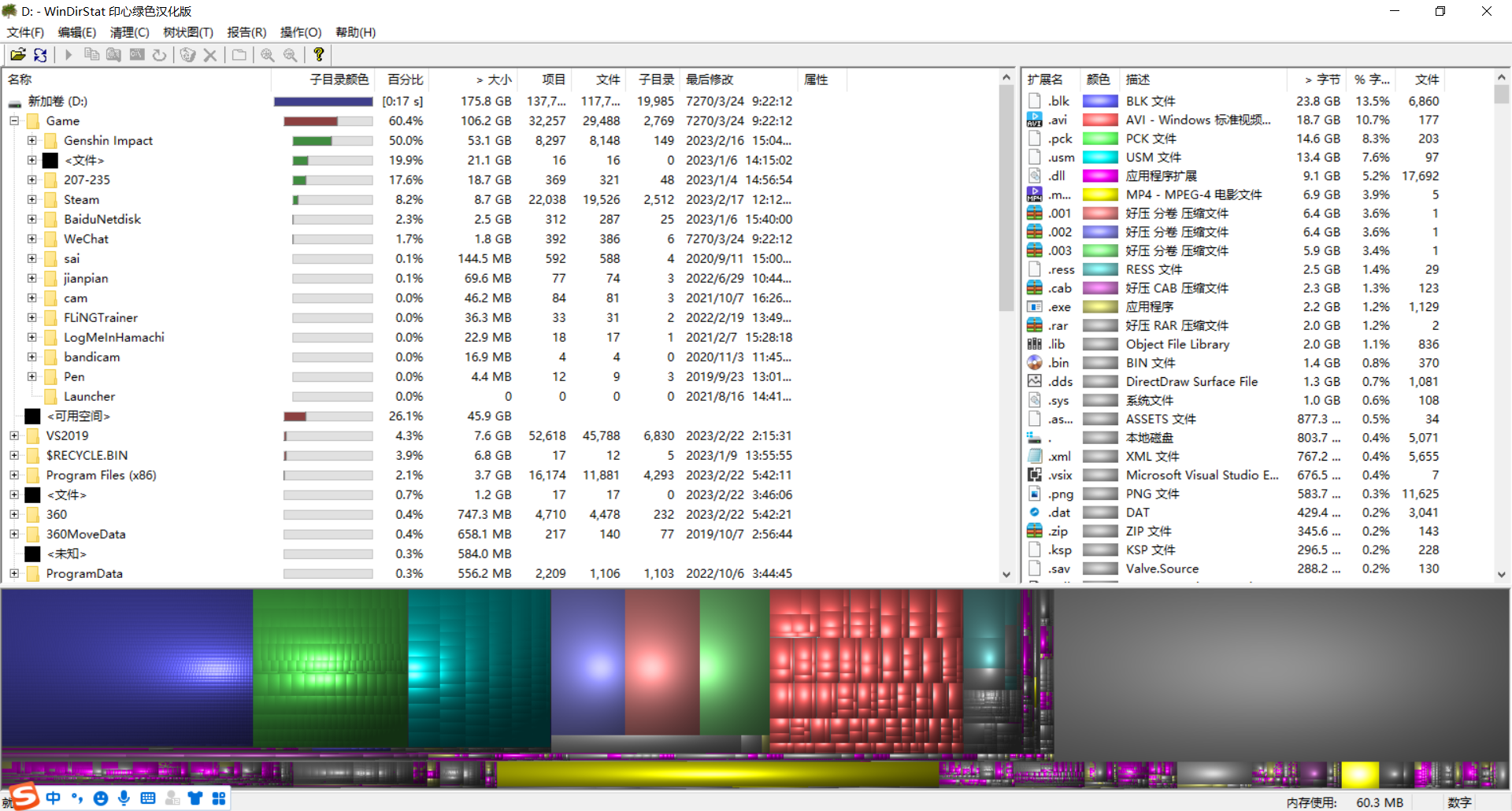1512x811 pixels.
Task: Sort by the 最后修改 column header
Action: (739, 80)
